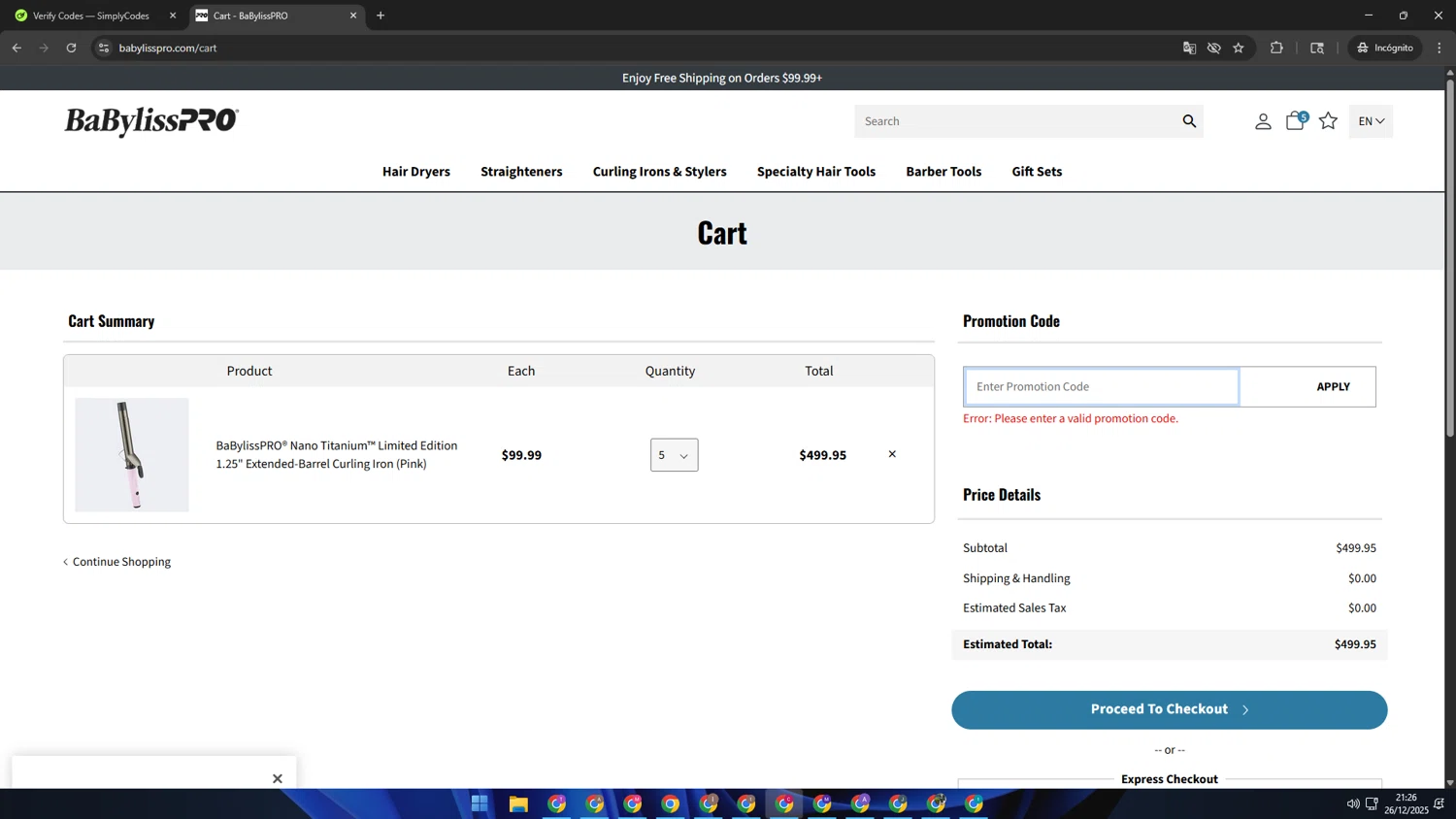Viewport: 1456px width, 819px height.
Task: Open the shopping bag cart icon
Action: coord(1296,121)
